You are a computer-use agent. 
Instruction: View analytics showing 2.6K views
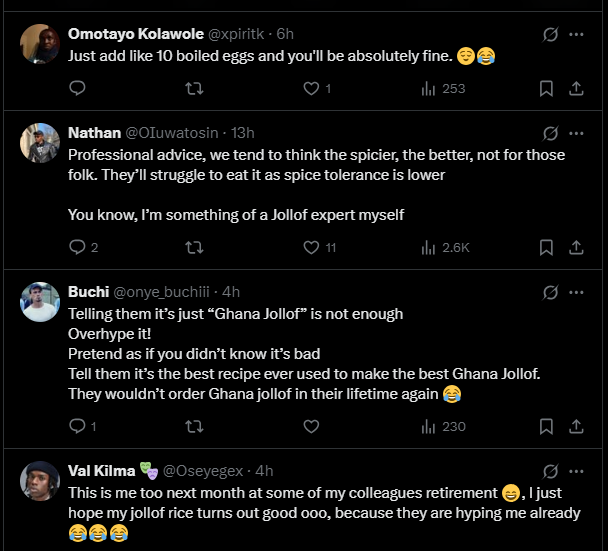pyautogui.click(x=446, y=247)
